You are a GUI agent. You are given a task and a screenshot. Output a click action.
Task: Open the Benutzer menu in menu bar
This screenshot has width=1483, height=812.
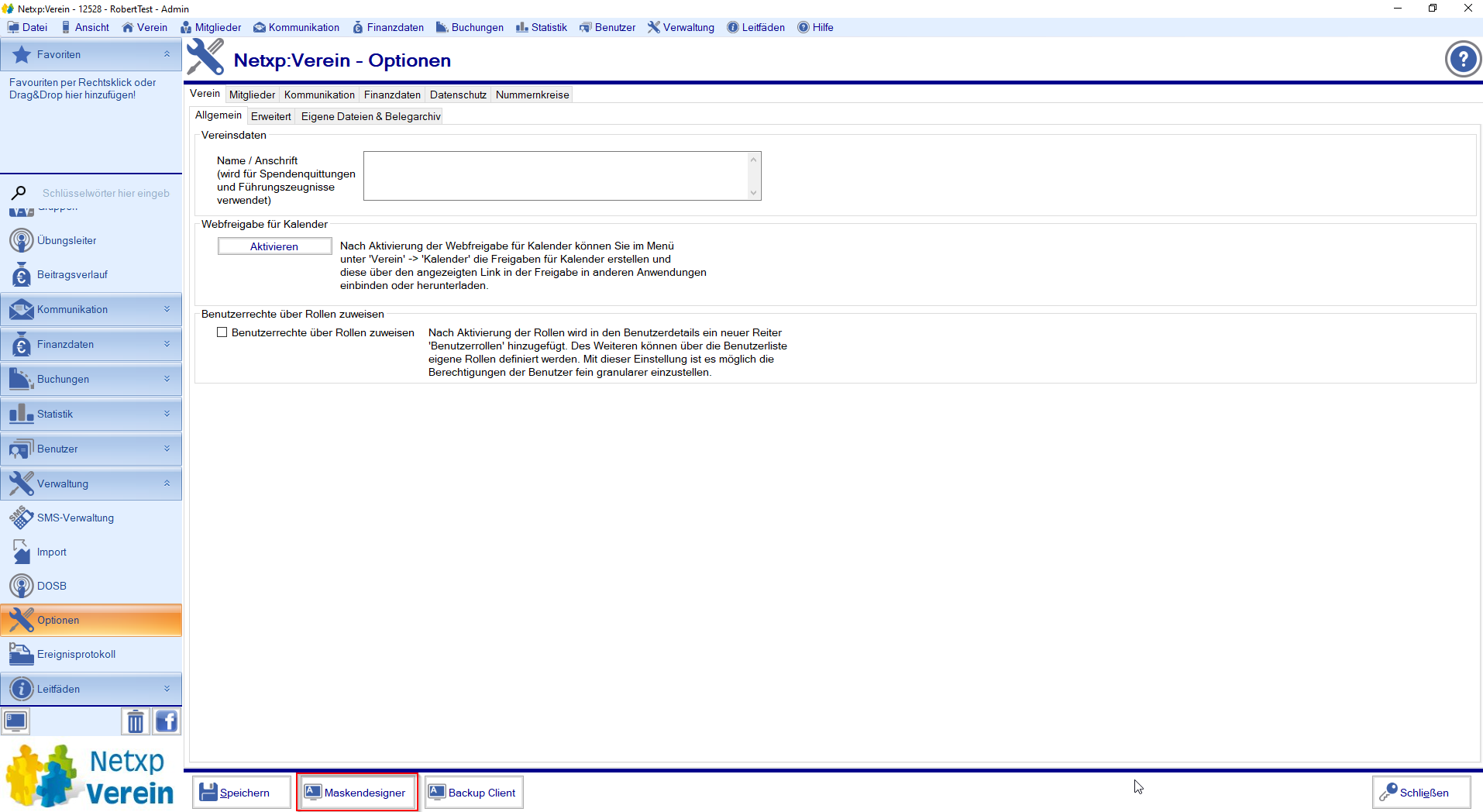607,27
